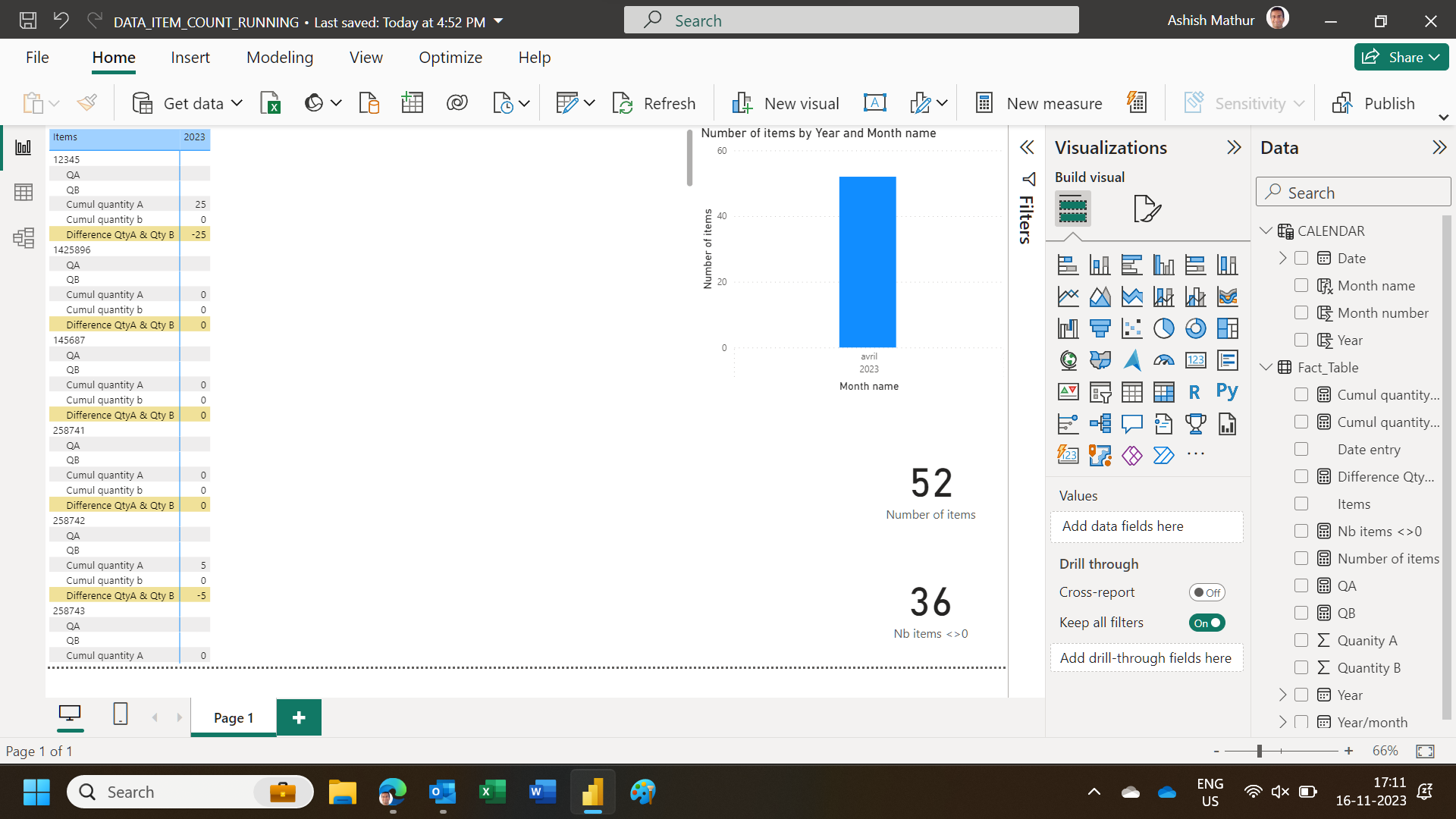Choose the card visual icon

[x=1195, y=360]
